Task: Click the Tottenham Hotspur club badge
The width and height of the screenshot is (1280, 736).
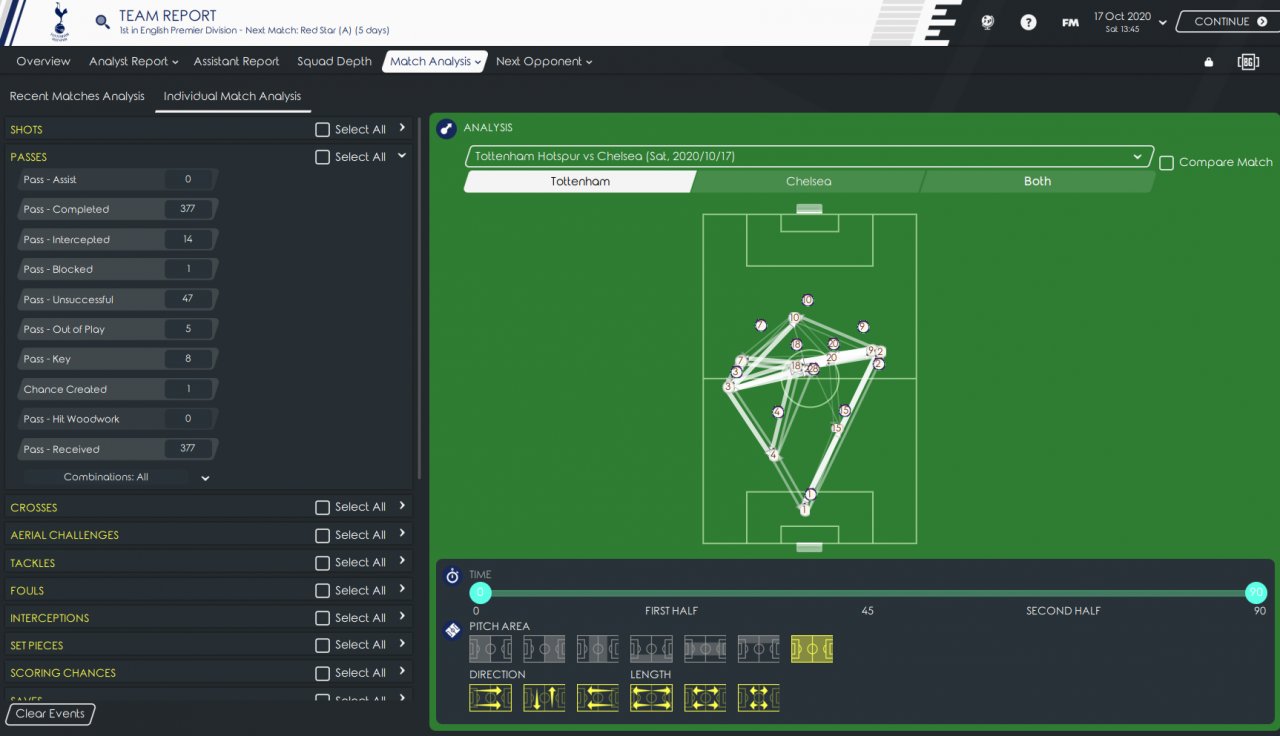Action: point(62,22)
